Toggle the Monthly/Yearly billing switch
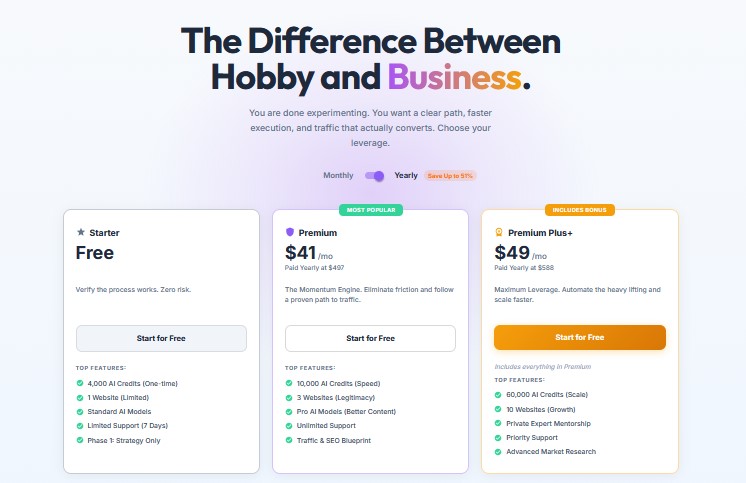The image size is (746, 483). click(374, 176)
